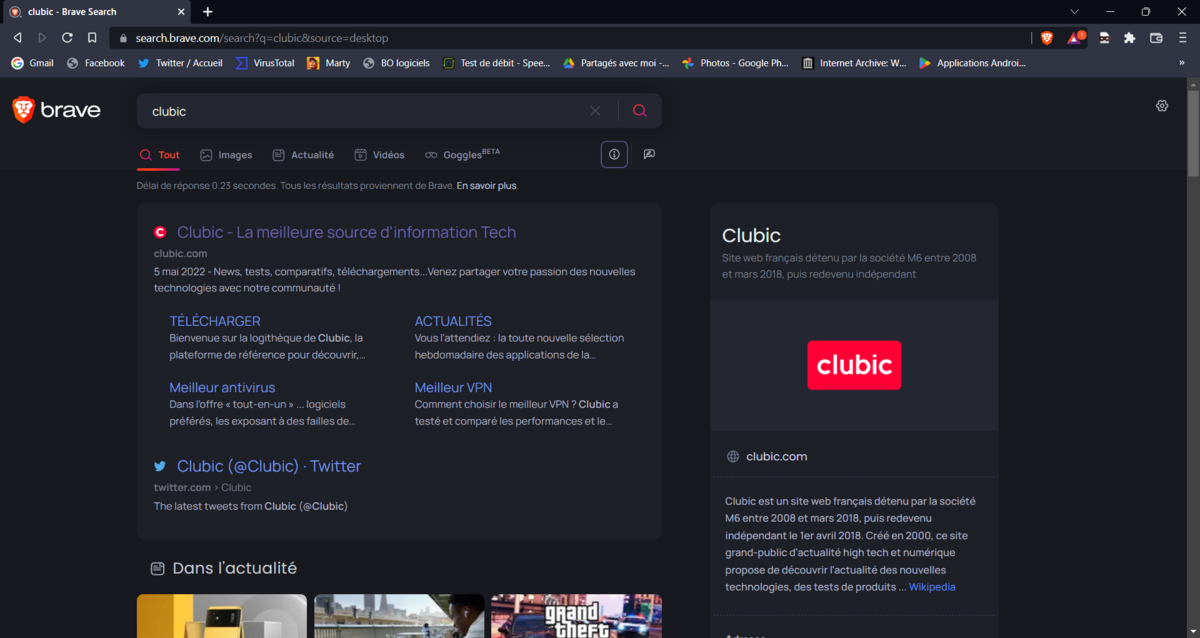Open the VirusTotal bookmark
The image size is (1200, 638).
[x=265, y=63]
